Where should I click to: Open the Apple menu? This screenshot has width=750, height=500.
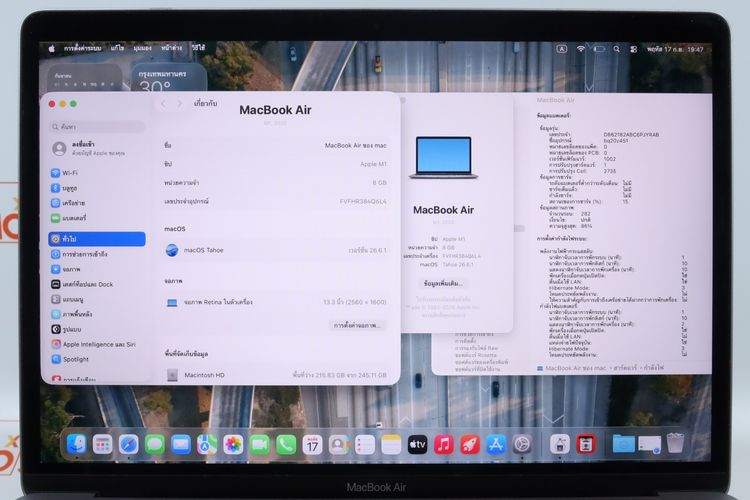pos(52,48)
